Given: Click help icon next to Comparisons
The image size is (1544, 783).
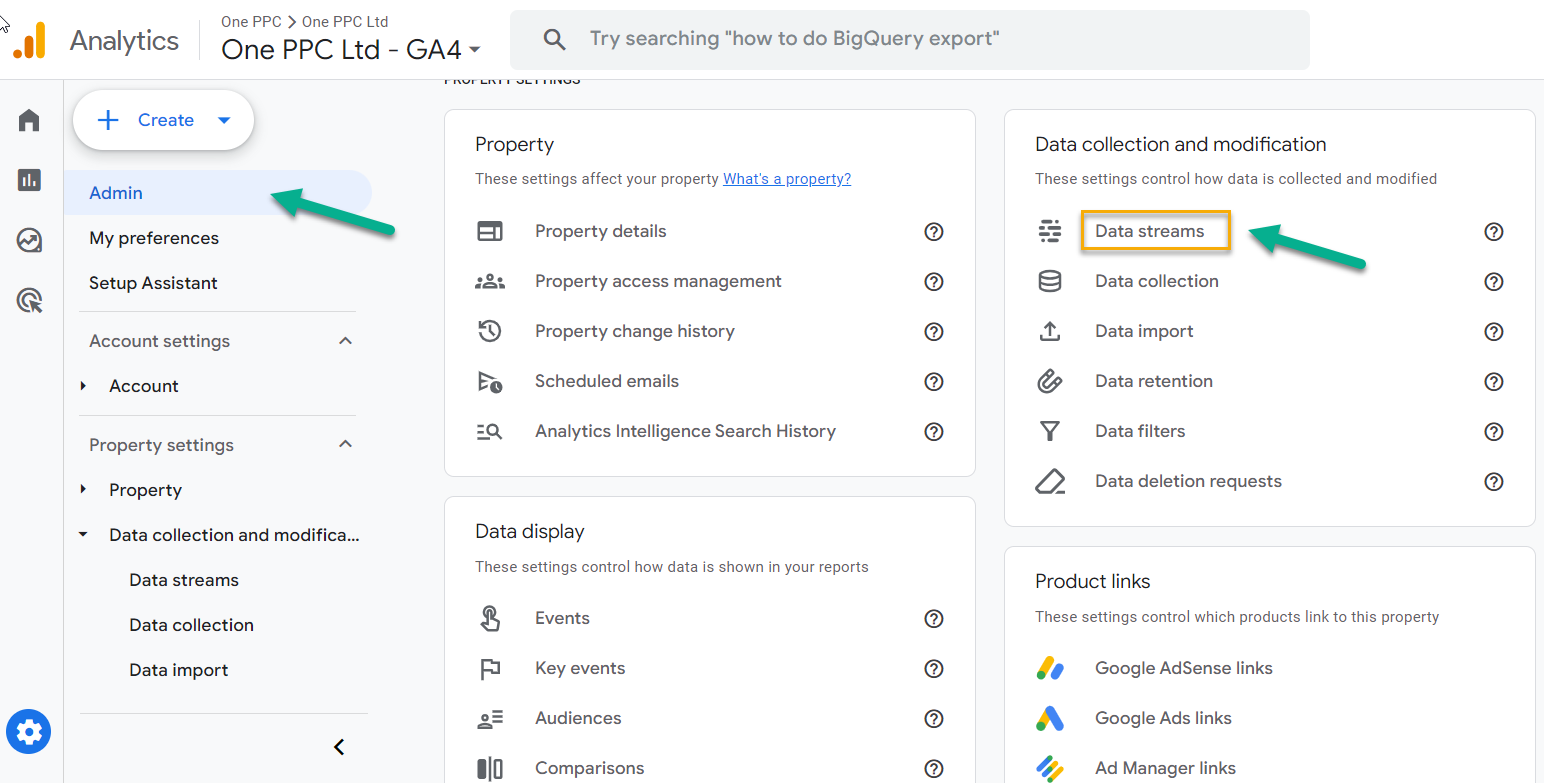Looking at the screenshot, I should point(934,769).
